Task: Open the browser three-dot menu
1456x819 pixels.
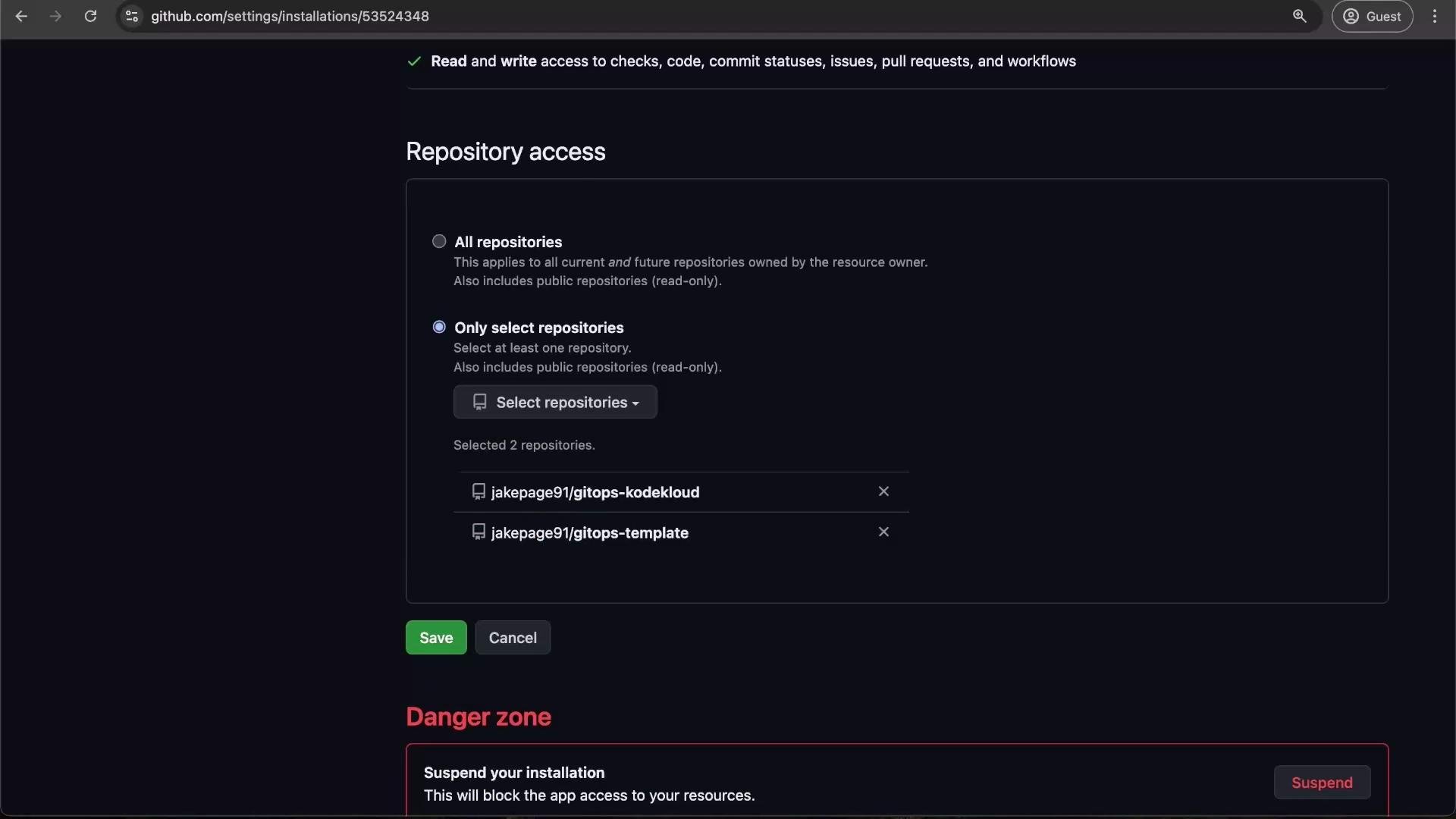Action: pos(1435,16)
